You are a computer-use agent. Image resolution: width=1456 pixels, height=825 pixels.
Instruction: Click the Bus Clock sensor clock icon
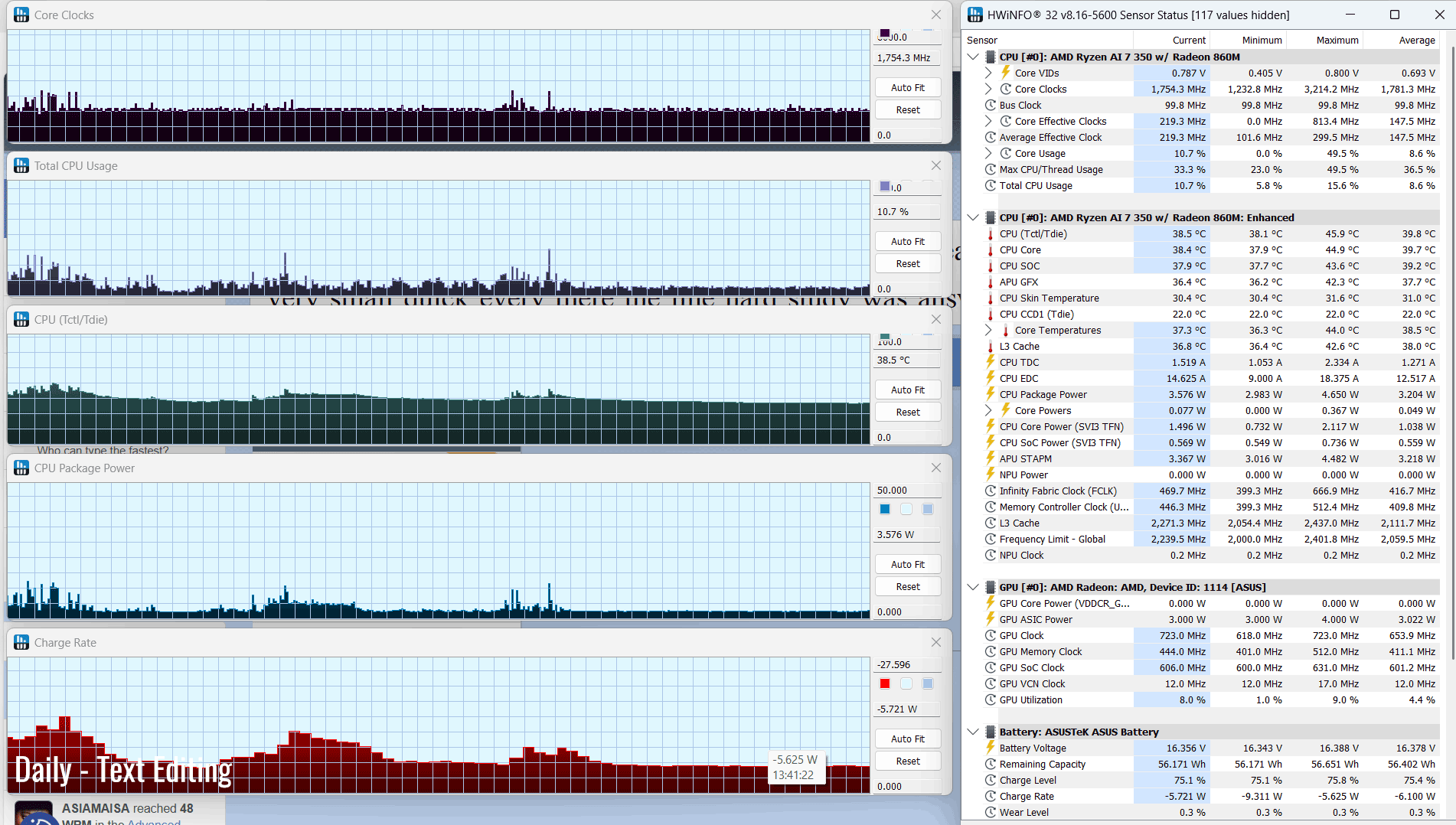click(x=991, y=106)
